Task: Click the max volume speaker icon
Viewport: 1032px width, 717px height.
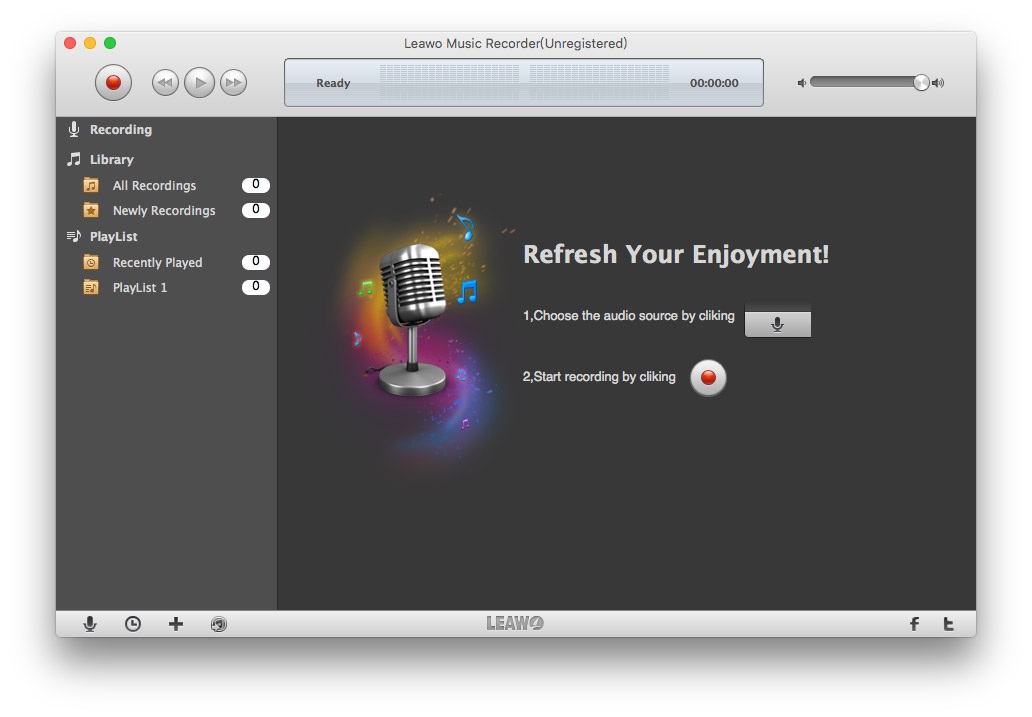Action: [x=938, y=83]
